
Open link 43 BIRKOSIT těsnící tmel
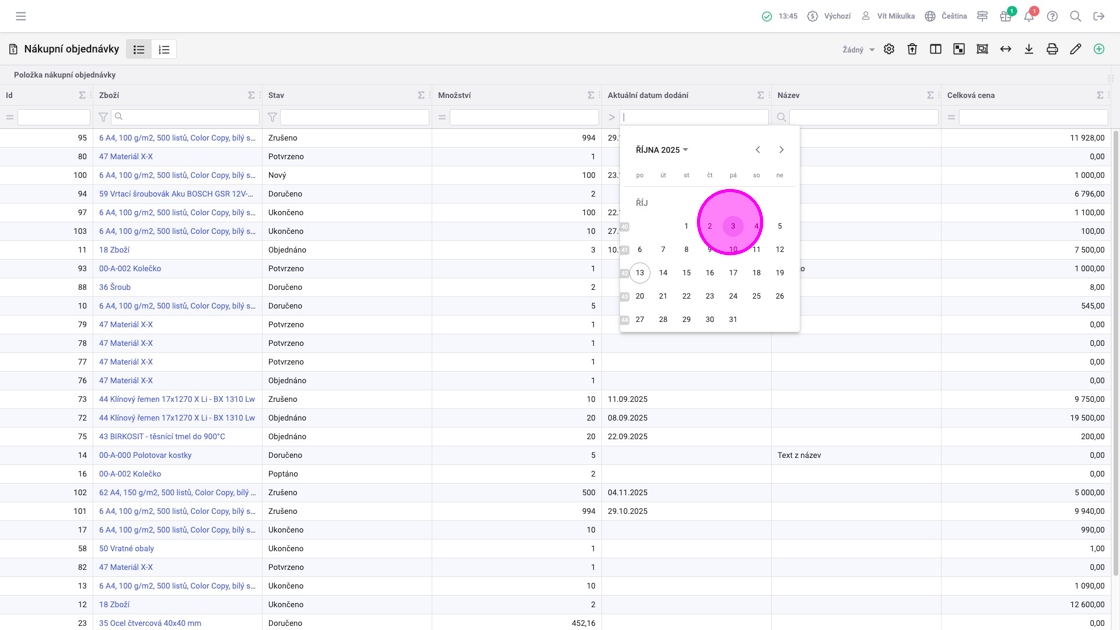pos(162,436)
